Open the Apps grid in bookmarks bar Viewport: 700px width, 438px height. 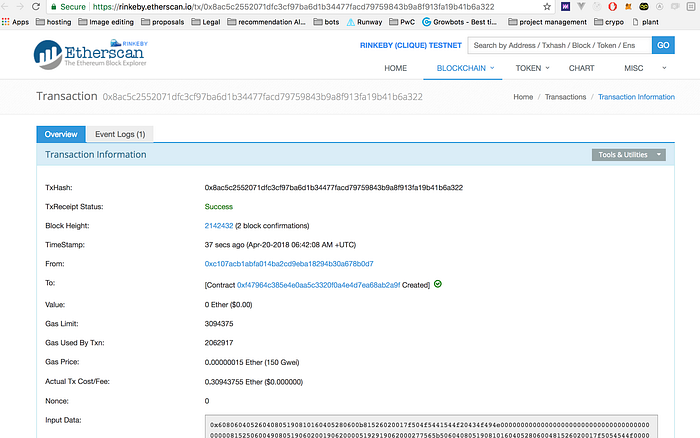16,22
